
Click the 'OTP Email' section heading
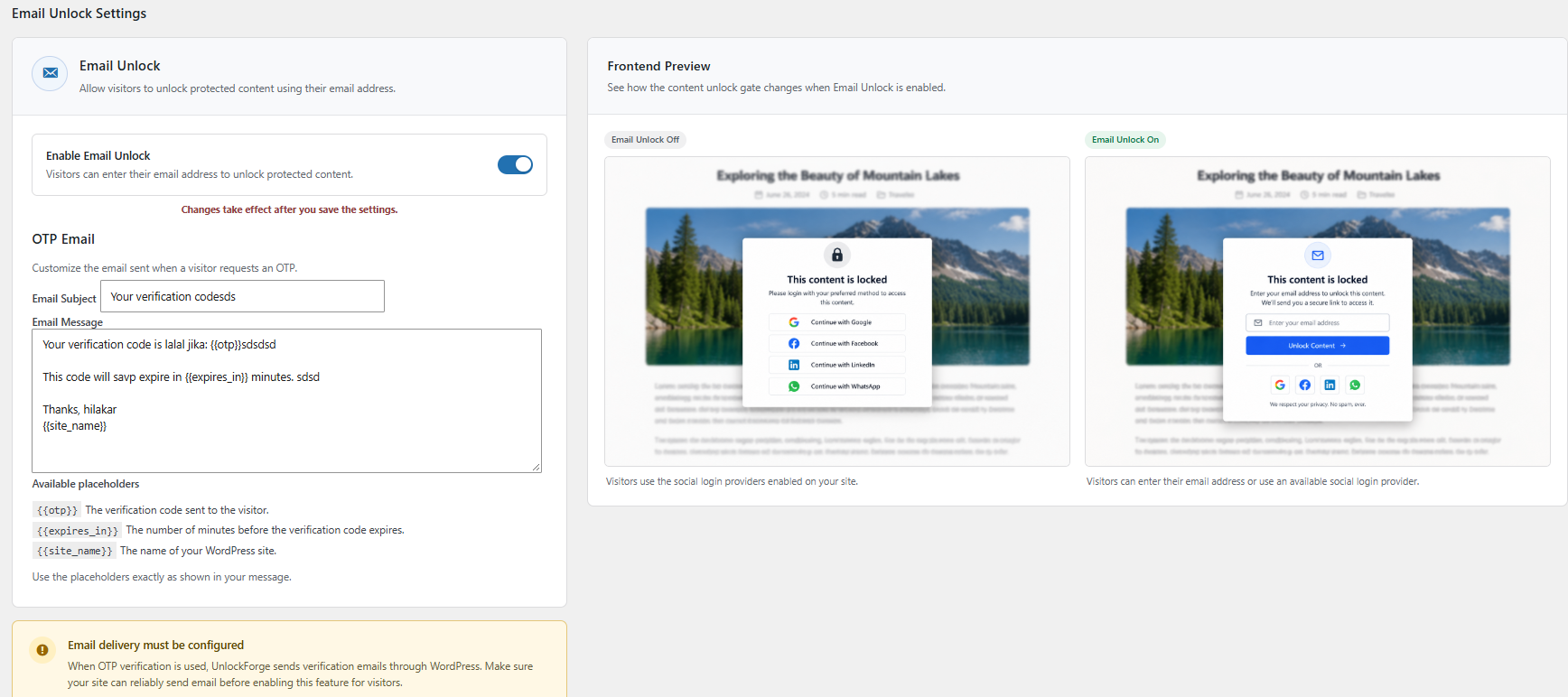(63, 239)
